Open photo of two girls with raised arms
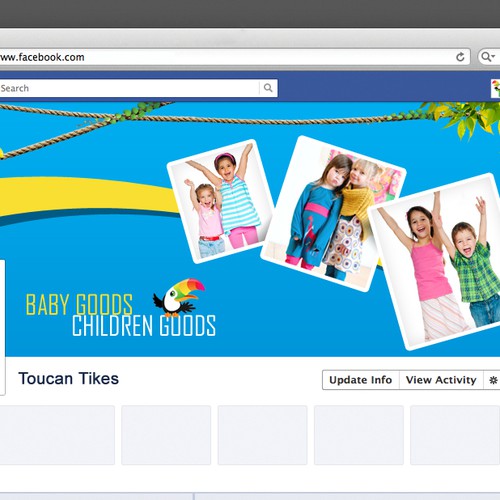The image size is (500, 500). pyautogui.click(x=220, y=201)
